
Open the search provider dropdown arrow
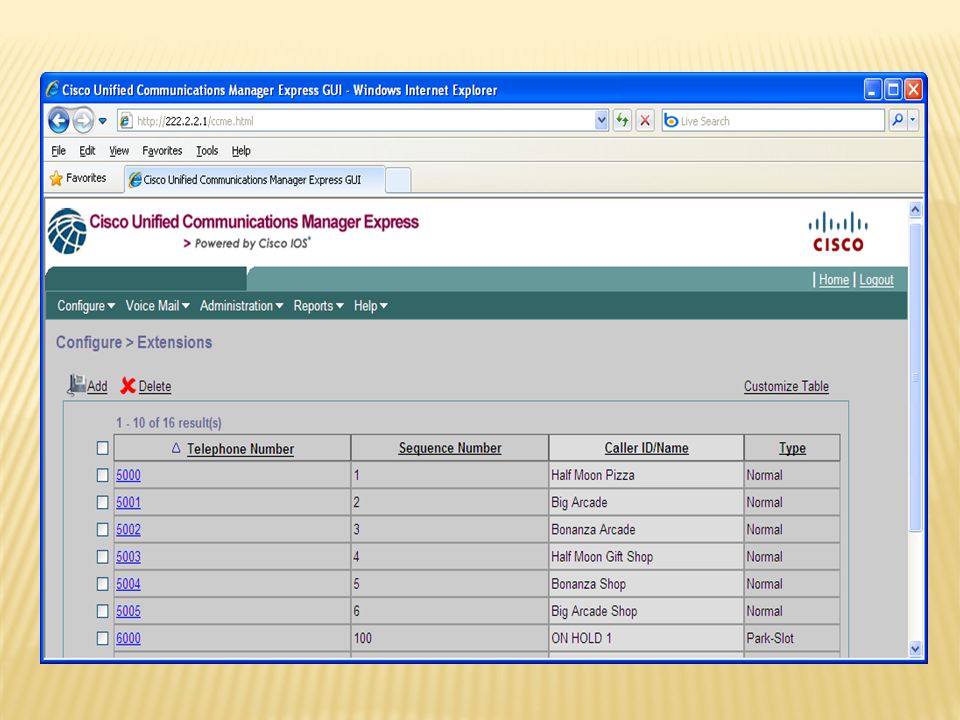click(x=913, y=120)
